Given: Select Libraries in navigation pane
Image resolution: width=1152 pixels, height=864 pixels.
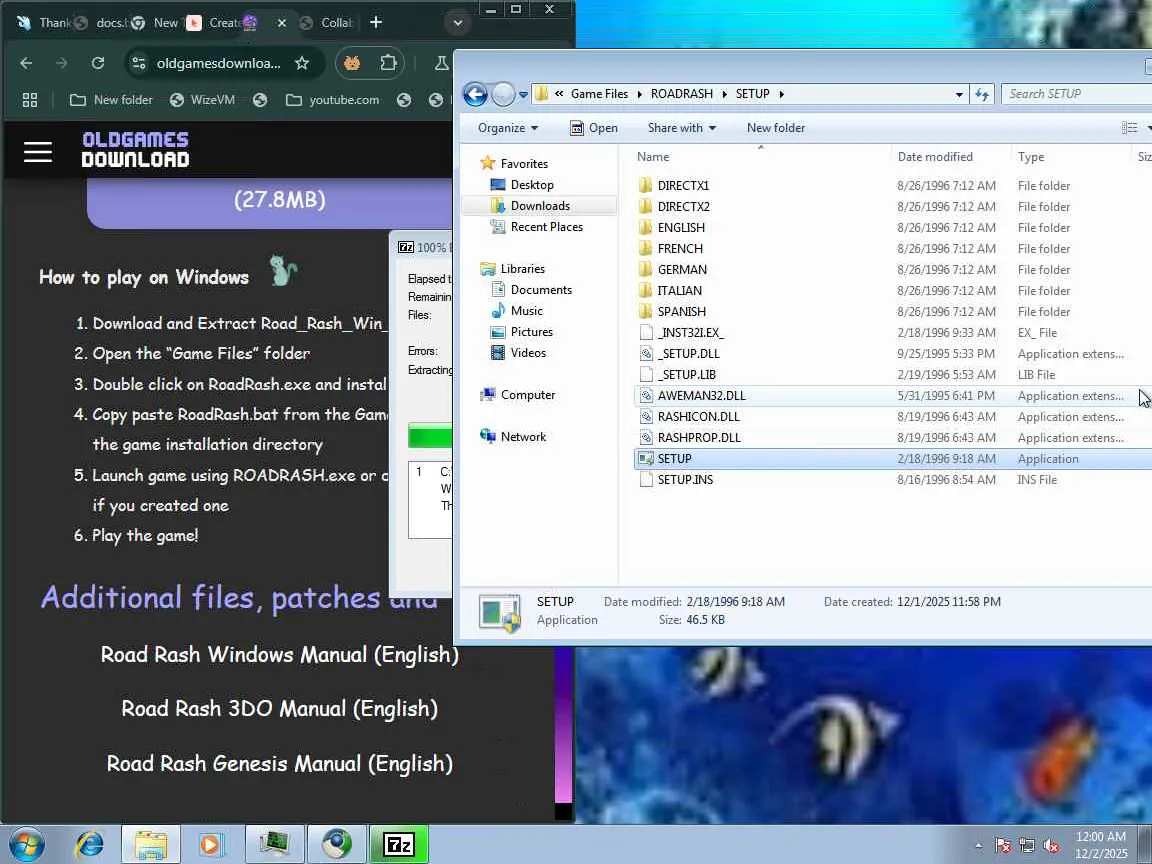Looking at the screenshot, I should coord(522,269).
